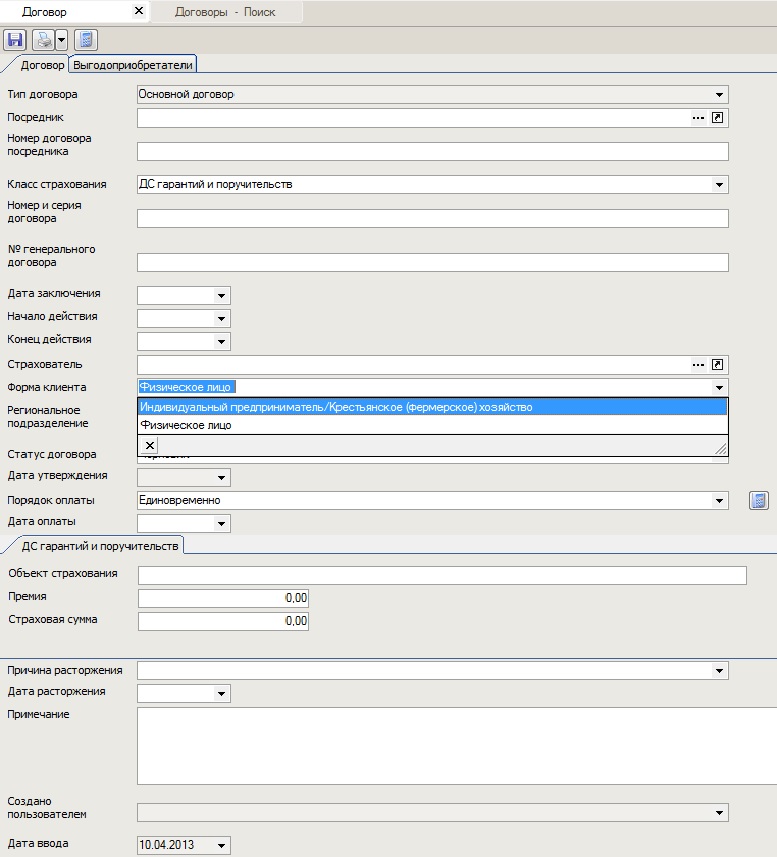The image size is (777, 857).
Task: Open the arrow menu beside the Print icon
Action: point(61,40)
